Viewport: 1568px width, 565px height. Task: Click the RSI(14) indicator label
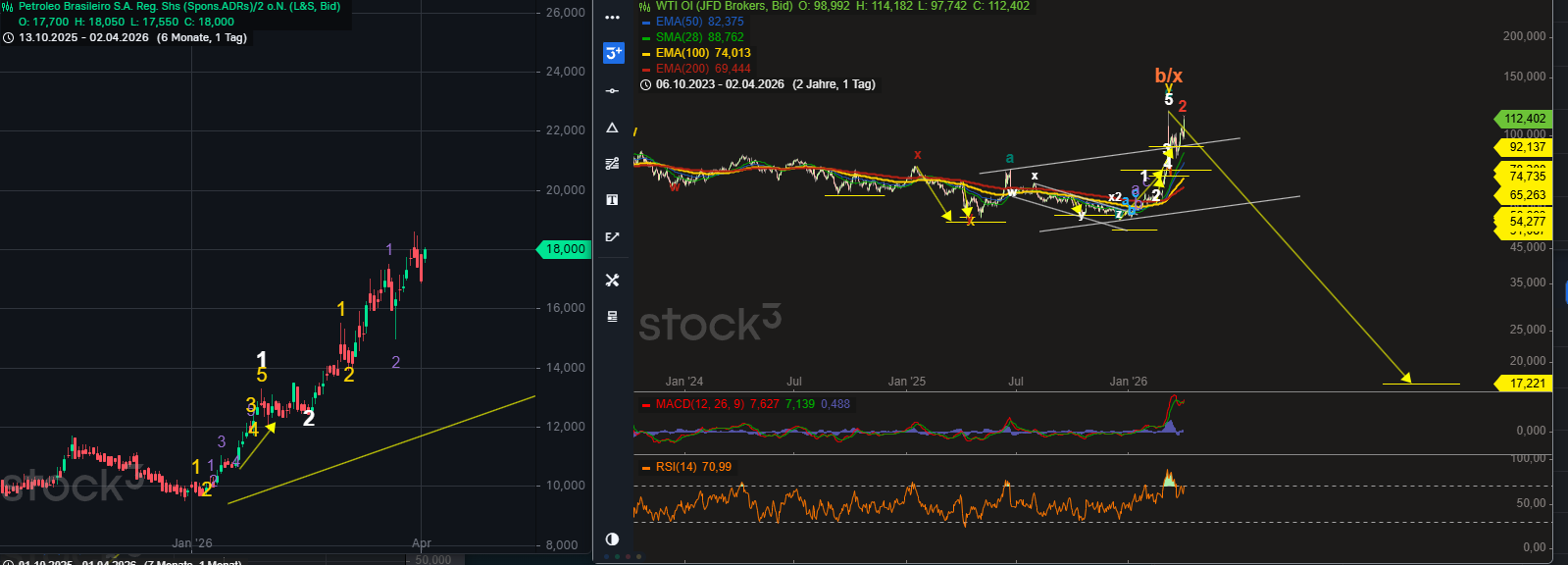coord(676,467)
